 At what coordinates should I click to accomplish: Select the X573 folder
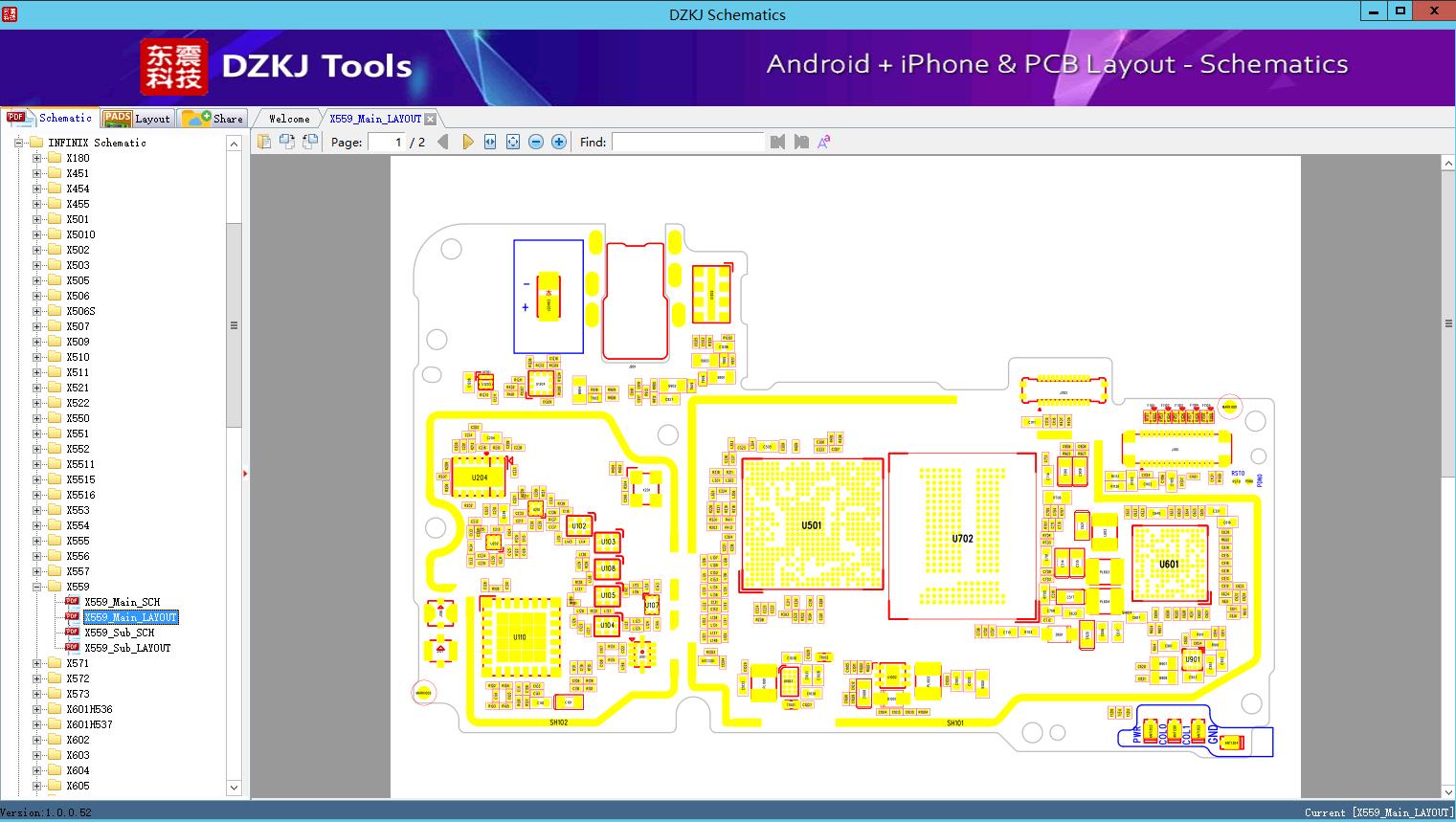point(78,694)
